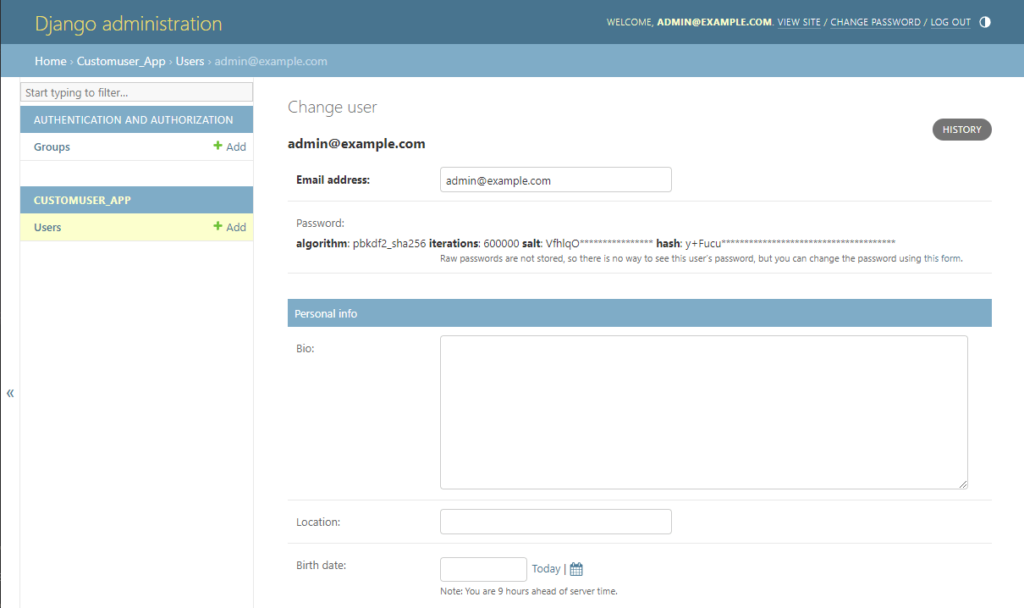The width and height of the screenshot is (1024, 608).
Task: Set birth date using Today link
Action: click(x=546, y=569)
